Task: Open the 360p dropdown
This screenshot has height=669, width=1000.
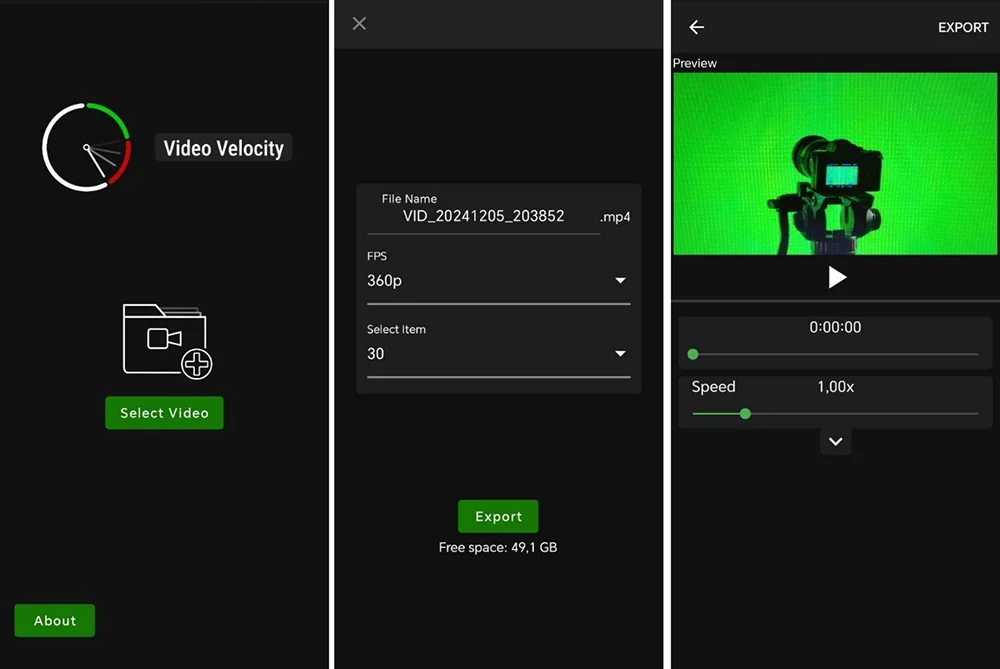Action: point(498,281)
